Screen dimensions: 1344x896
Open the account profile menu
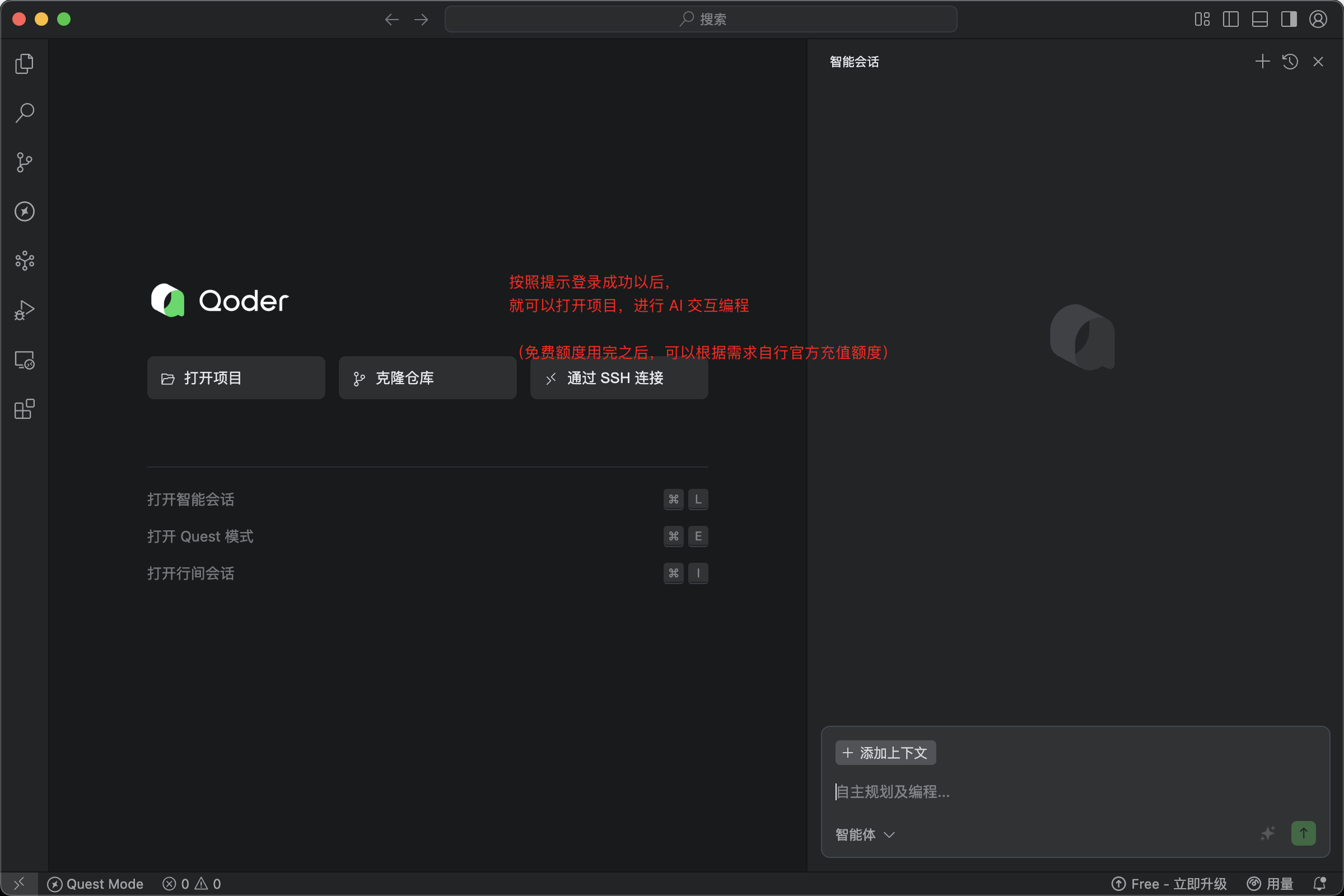[1318, 20]
